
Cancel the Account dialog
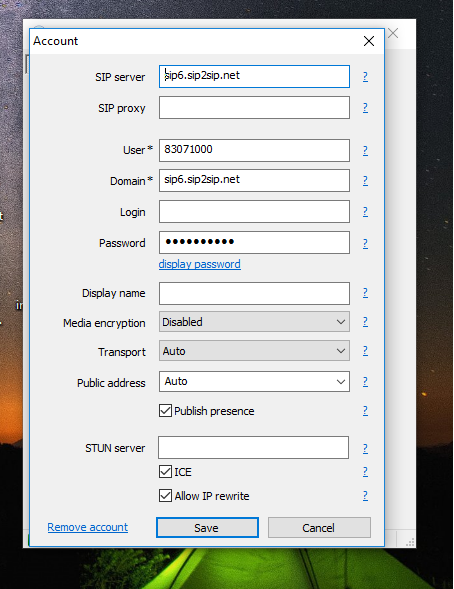pos(319,528)
